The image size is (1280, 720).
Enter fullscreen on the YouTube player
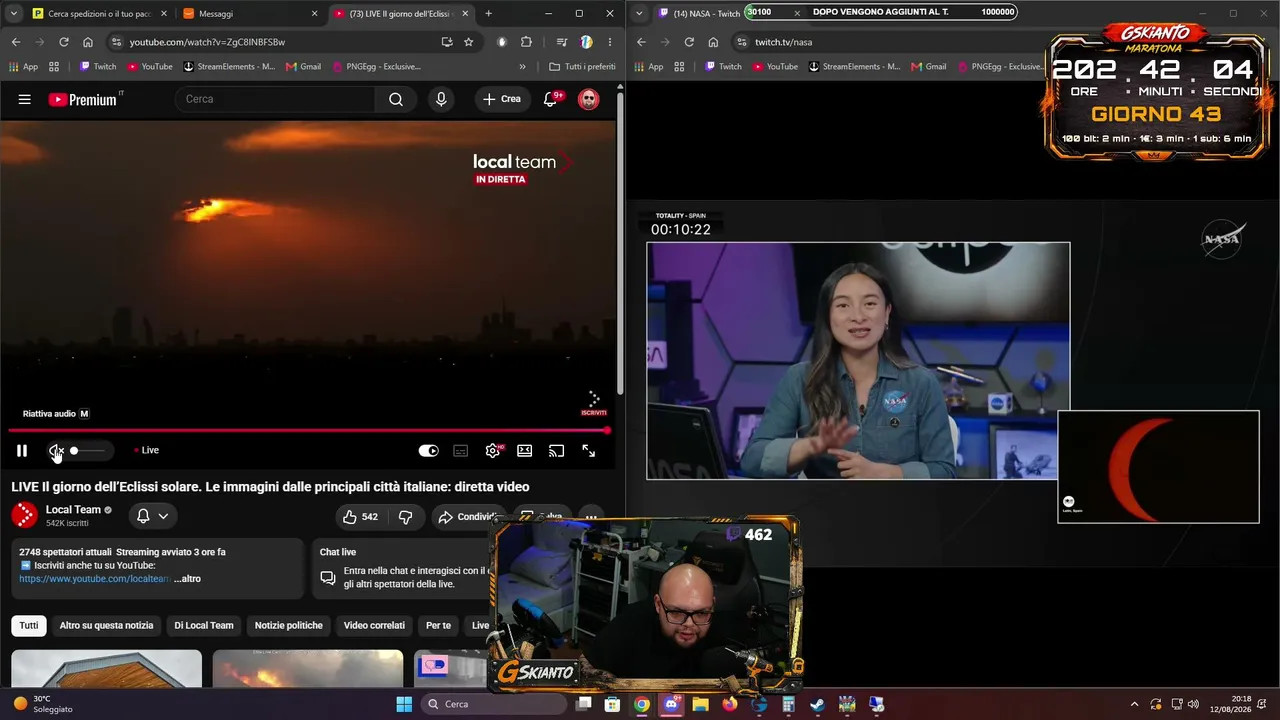[x=589, y=451]
